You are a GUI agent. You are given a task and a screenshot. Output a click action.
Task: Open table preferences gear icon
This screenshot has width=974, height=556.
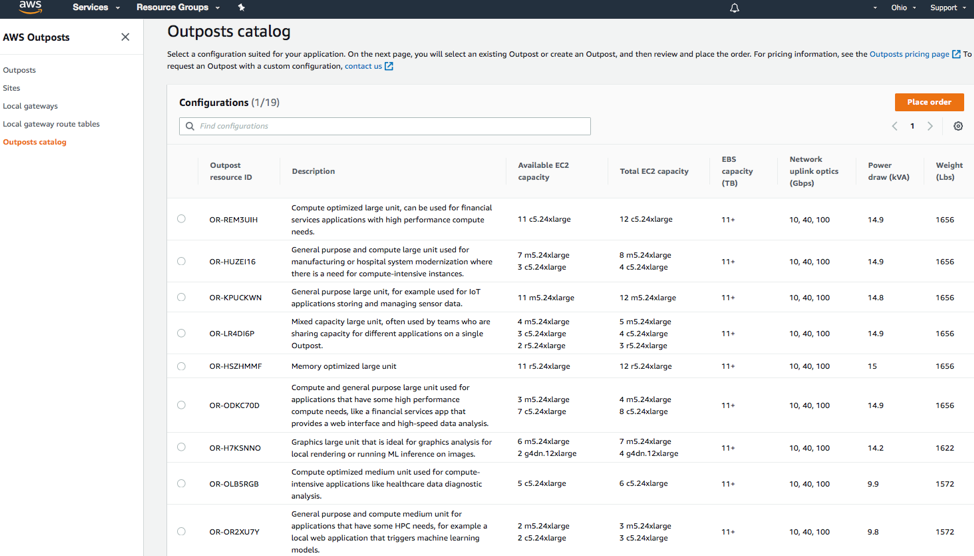(x=958, y=126)
